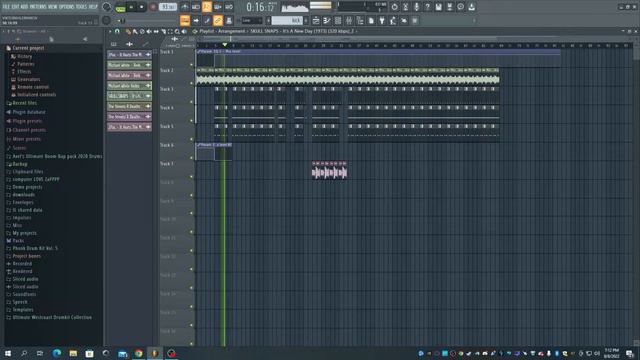Click the export download arrow icon
The image size is (640, 360).
click(471, 7)
